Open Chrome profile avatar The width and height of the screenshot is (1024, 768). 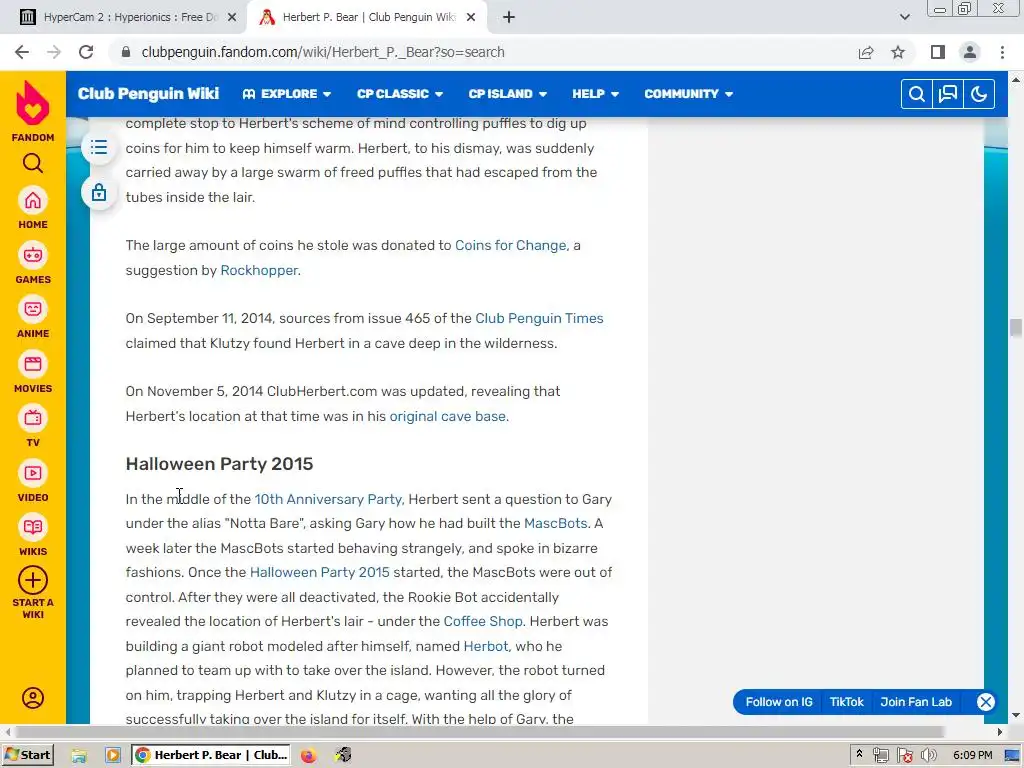pos(970,52)
